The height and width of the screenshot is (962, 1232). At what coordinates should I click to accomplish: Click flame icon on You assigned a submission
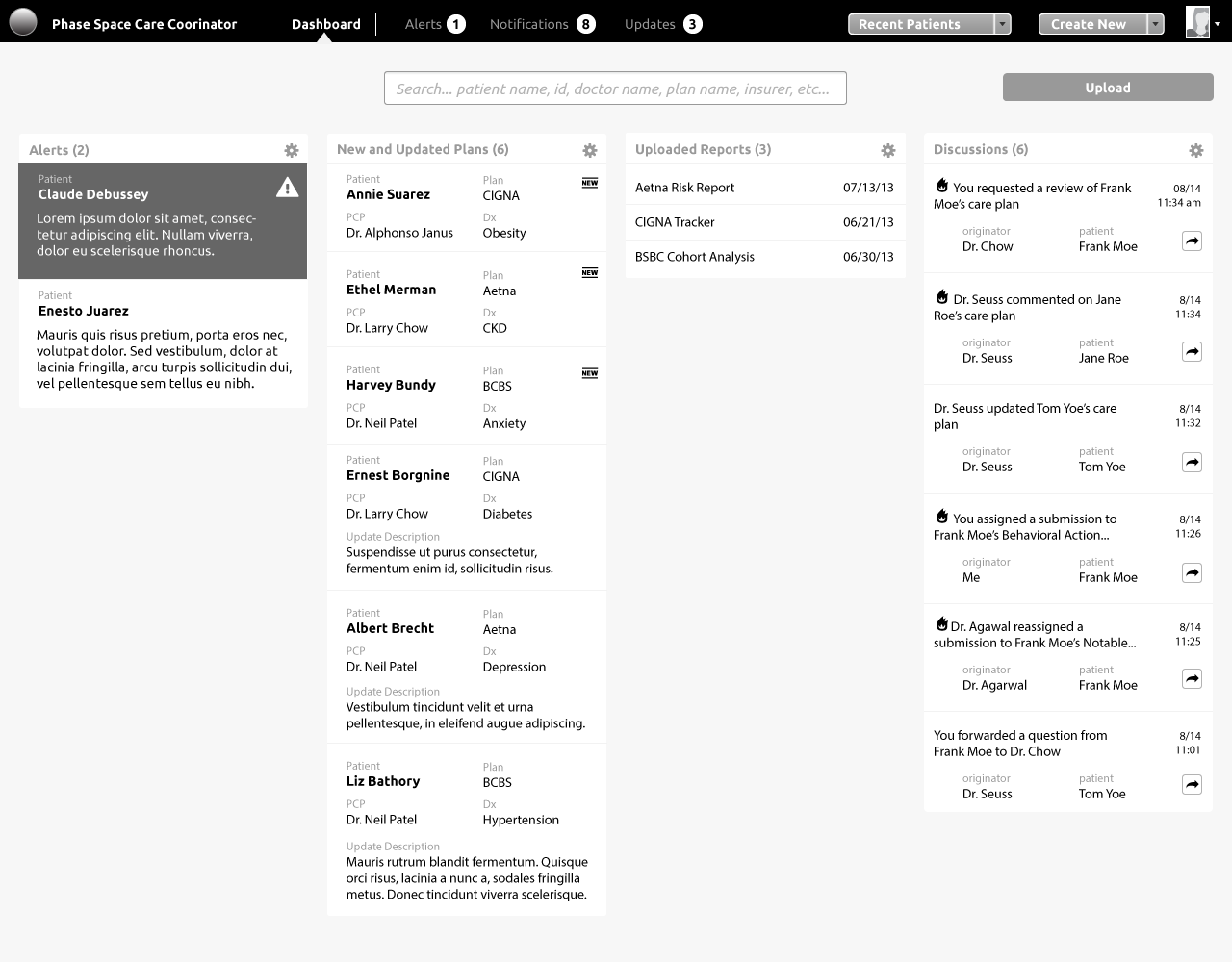(941, 517)
